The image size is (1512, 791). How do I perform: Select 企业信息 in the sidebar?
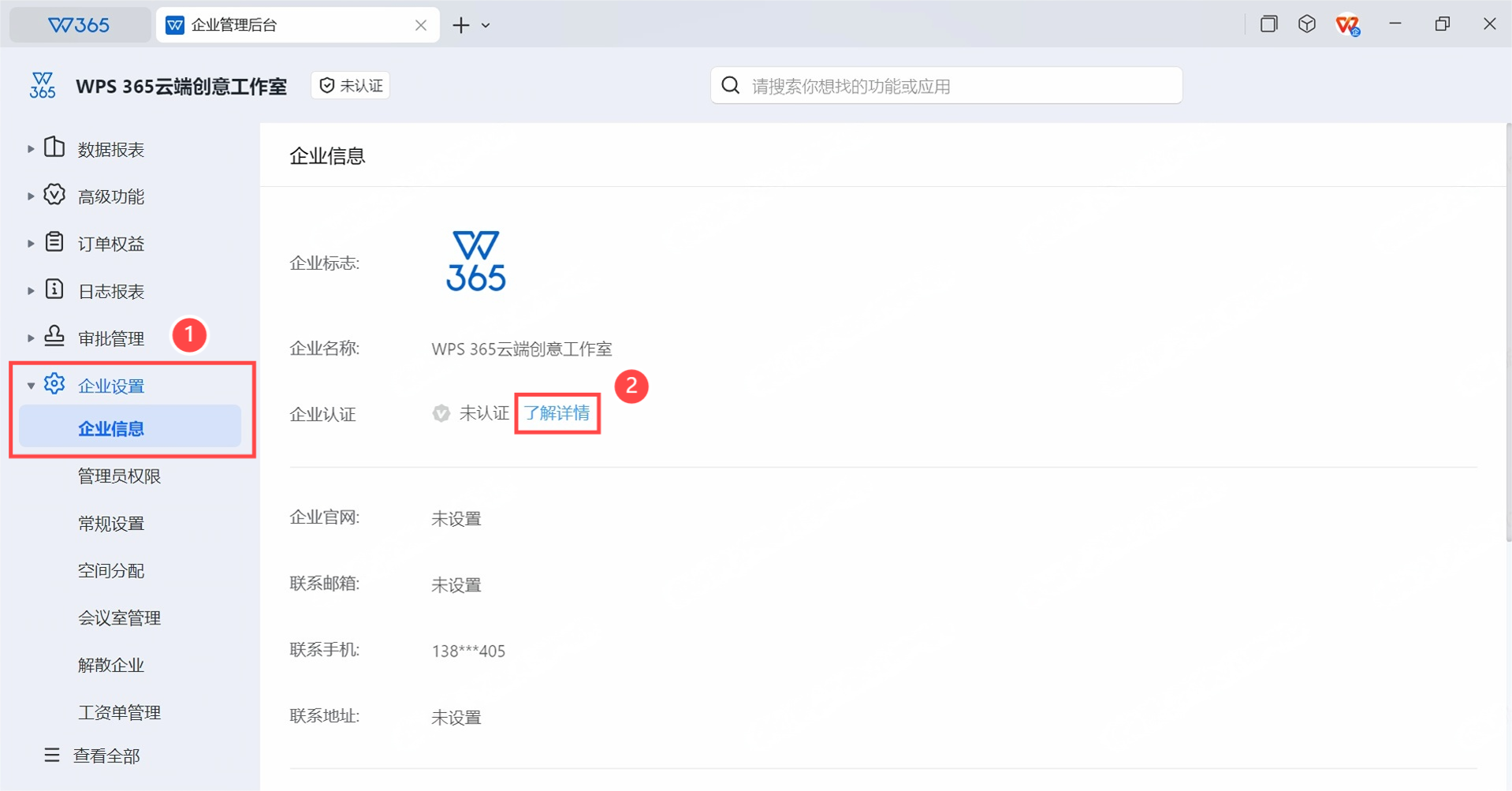[130, 427]
